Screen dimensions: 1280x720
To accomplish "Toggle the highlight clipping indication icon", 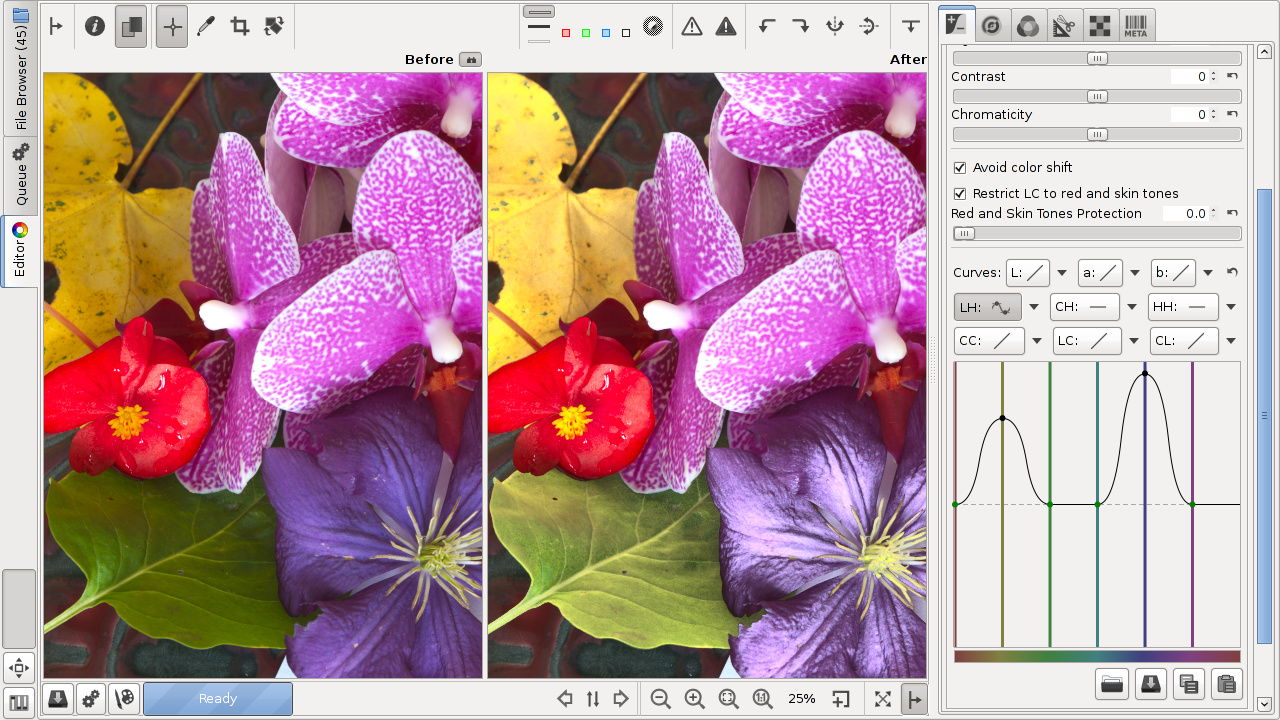I will [x=726, y=27].
